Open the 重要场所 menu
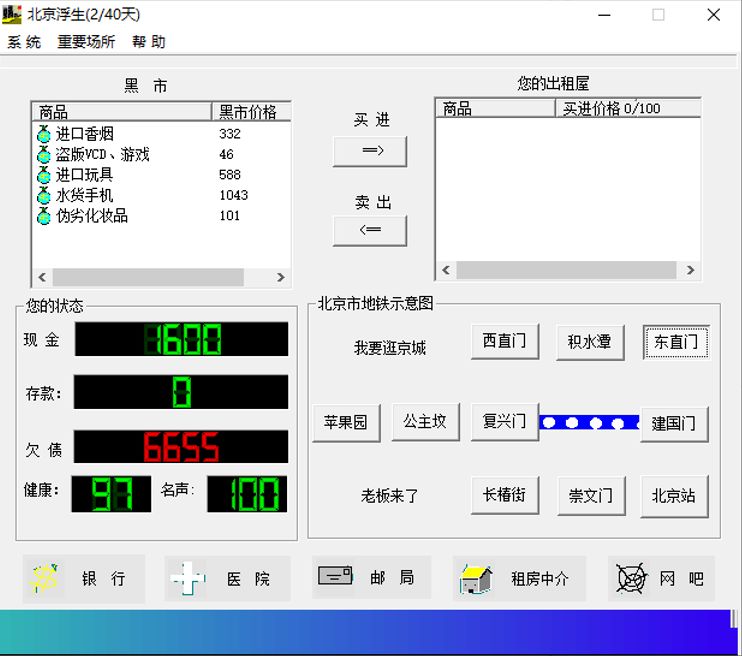The image size is (742, 656). tap(86, 42)
